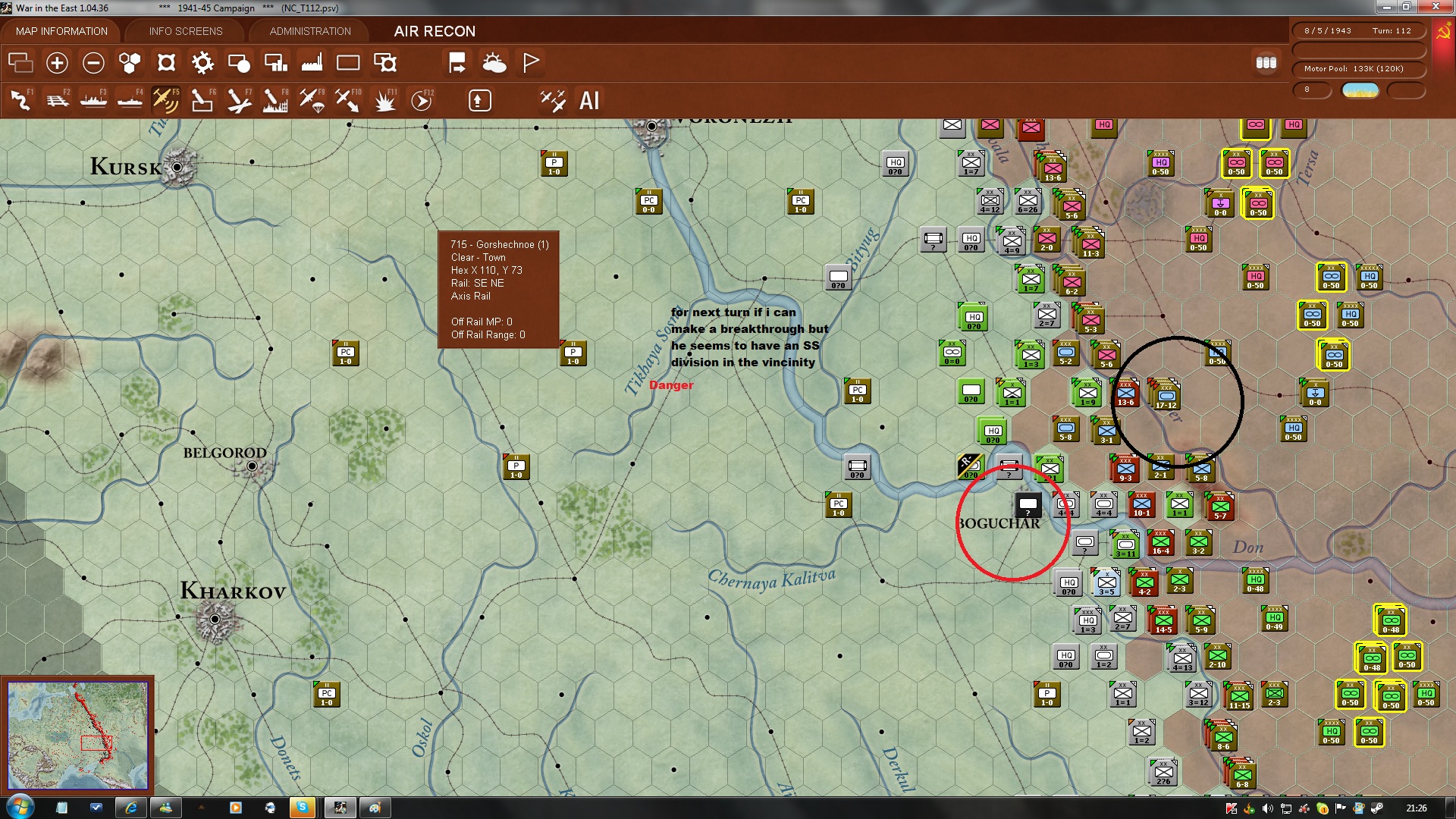Select the Kursk city hex
The height and width of the screenshot is (819, 1456).
(177, 167)
